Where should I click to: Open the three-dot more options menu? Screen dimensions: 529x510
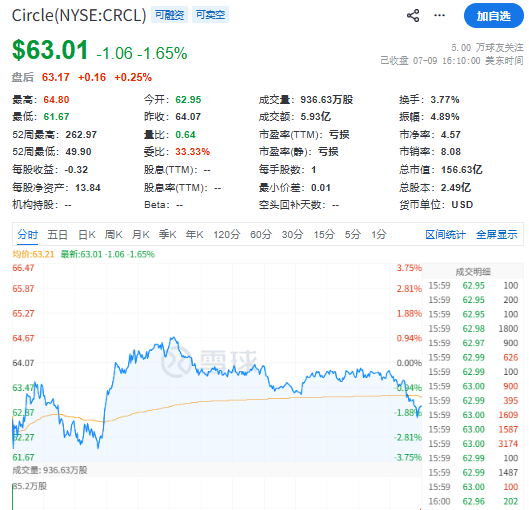[439, 16]
